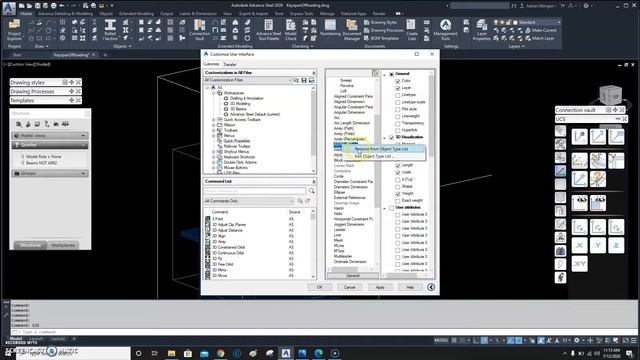Open the Extended Modeling ribbon tab
Screen dimensions: 640x360
coord(136,13)
